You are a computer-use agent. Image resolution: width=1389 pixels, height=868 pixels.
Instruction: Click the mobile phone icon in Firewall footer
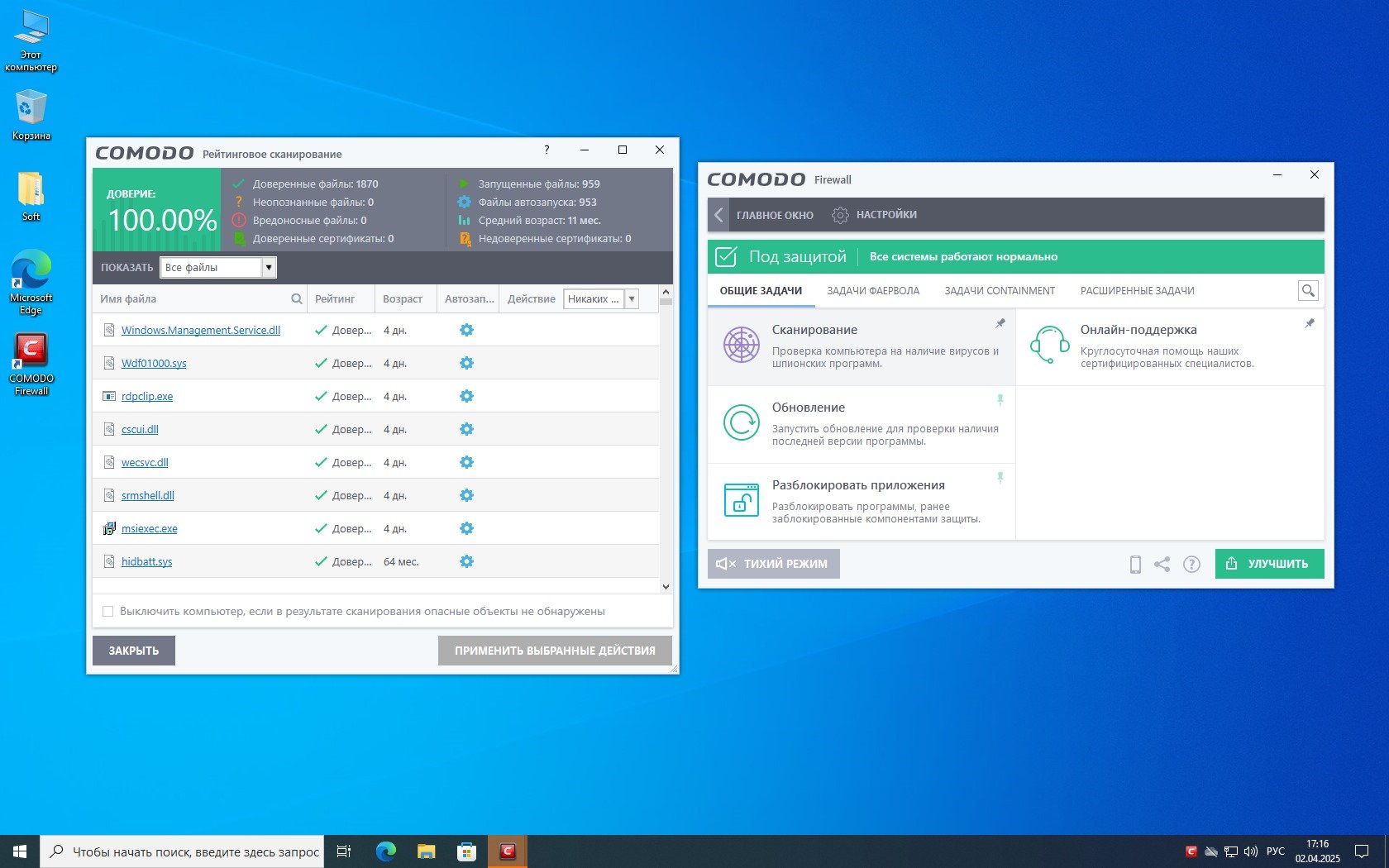[1135, 564]
